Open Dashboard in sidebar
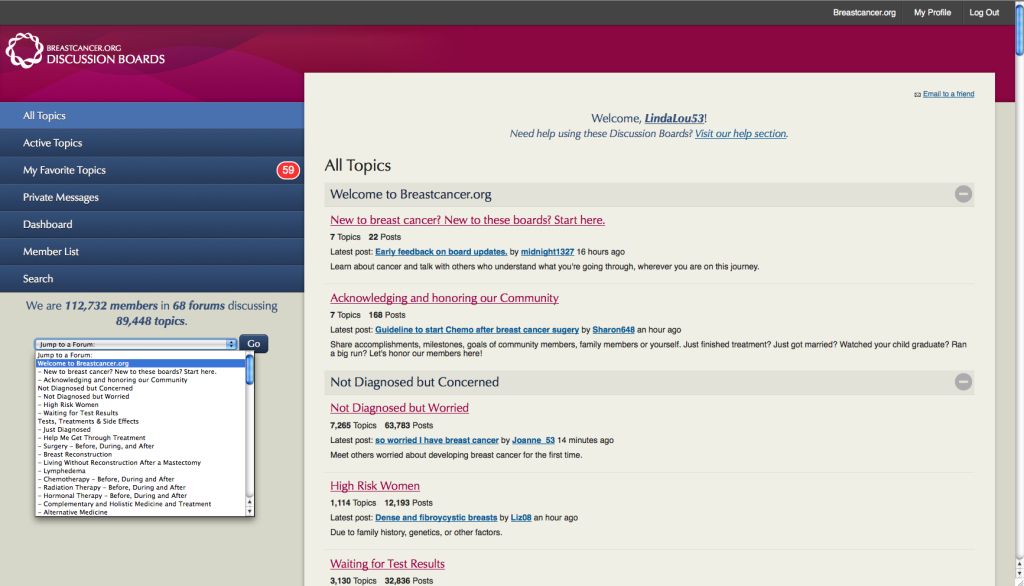Viewport: 1024px width, 586px height. point(152,224)
